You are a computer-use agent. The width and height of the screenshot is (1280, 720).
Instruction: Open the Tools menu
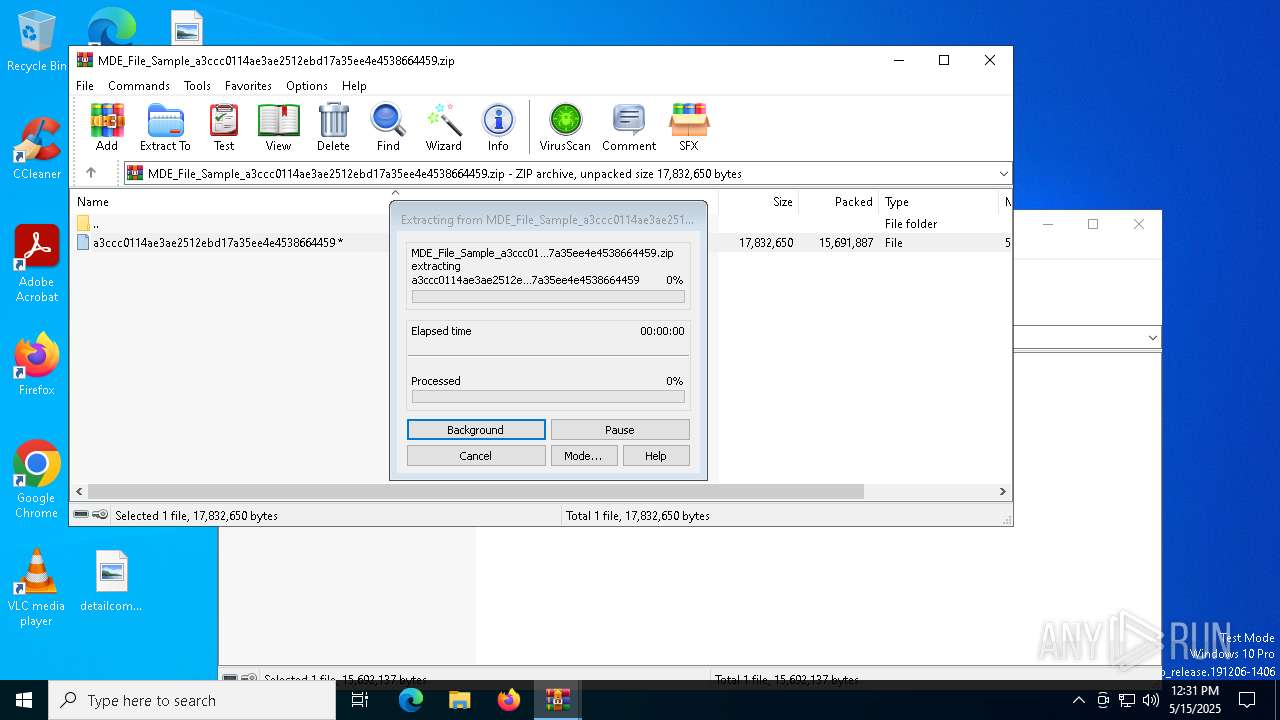point(197,86)
